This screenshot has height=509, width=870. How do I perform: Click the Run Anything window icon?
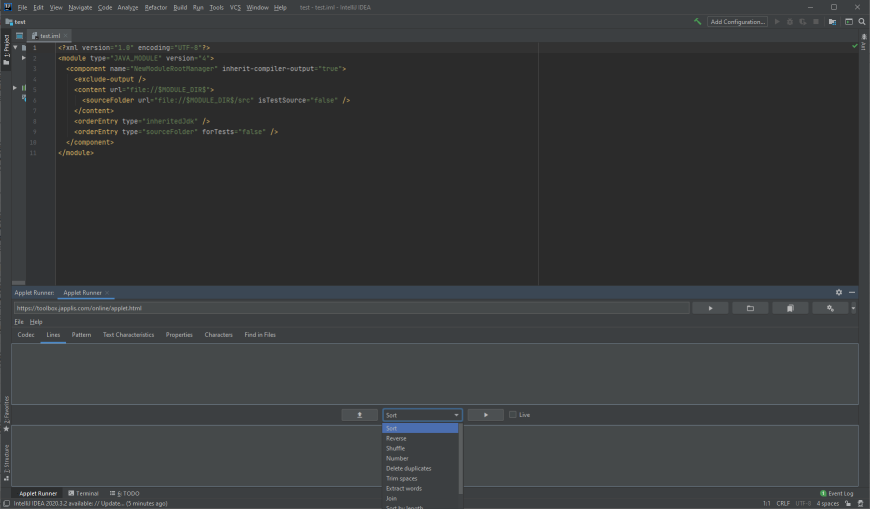pyautogui.click(x=848, y=22)
